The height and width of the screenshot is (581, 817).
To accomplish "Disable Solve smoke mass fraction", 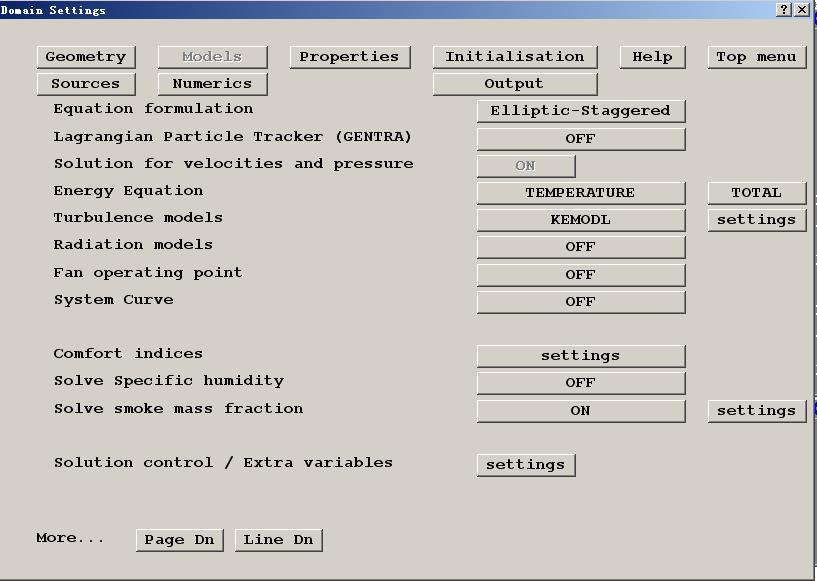I will [580, 411].
